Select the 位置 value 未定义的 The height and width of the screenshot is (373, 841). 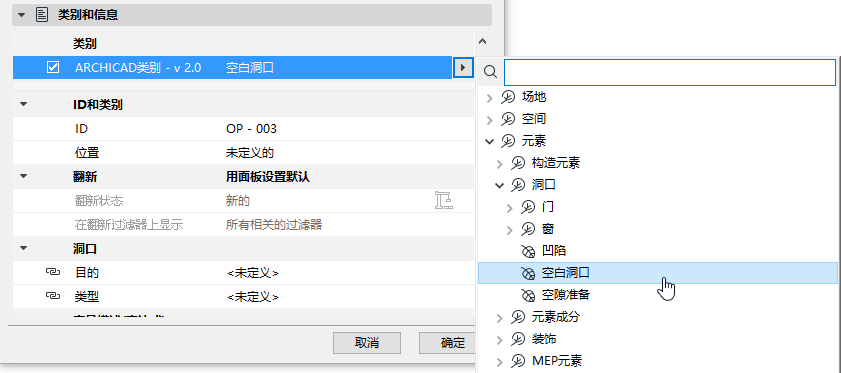[x=250, y=152]
